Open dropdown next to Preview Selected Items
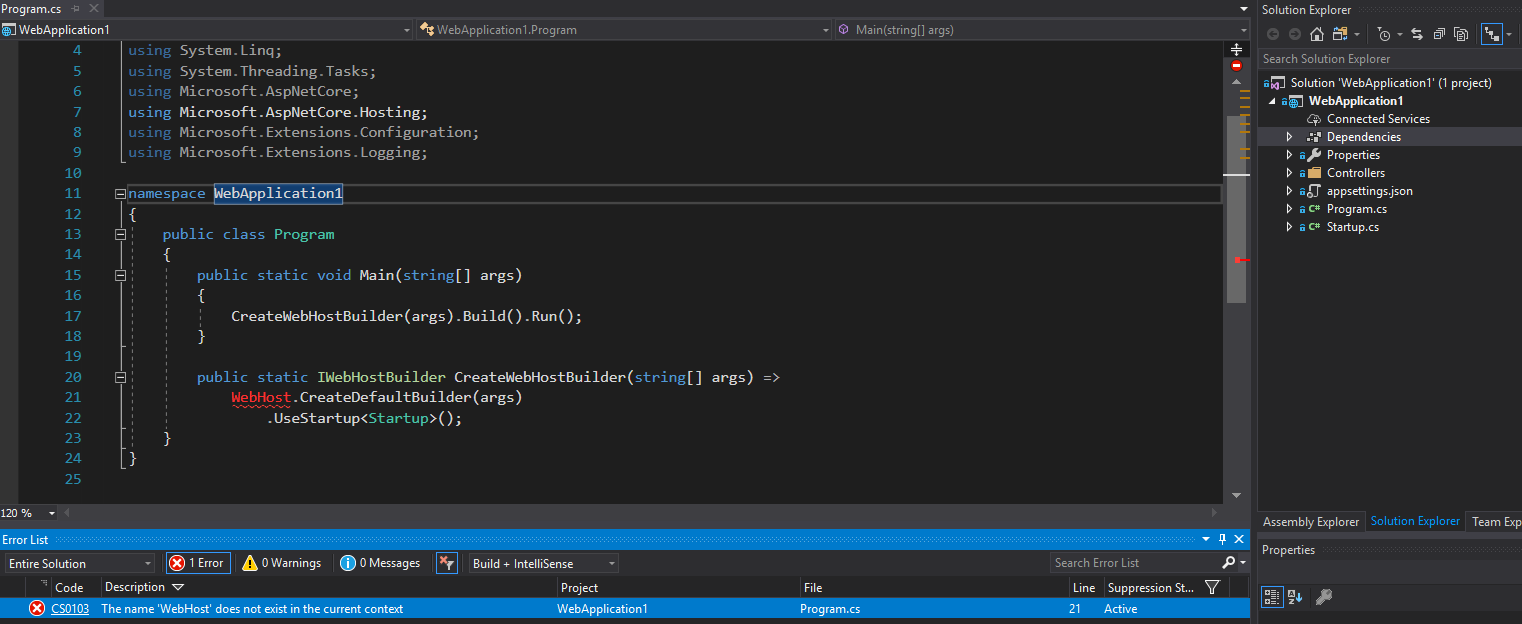Screen dimensions: 1522x624 [x=1509, y=35]
